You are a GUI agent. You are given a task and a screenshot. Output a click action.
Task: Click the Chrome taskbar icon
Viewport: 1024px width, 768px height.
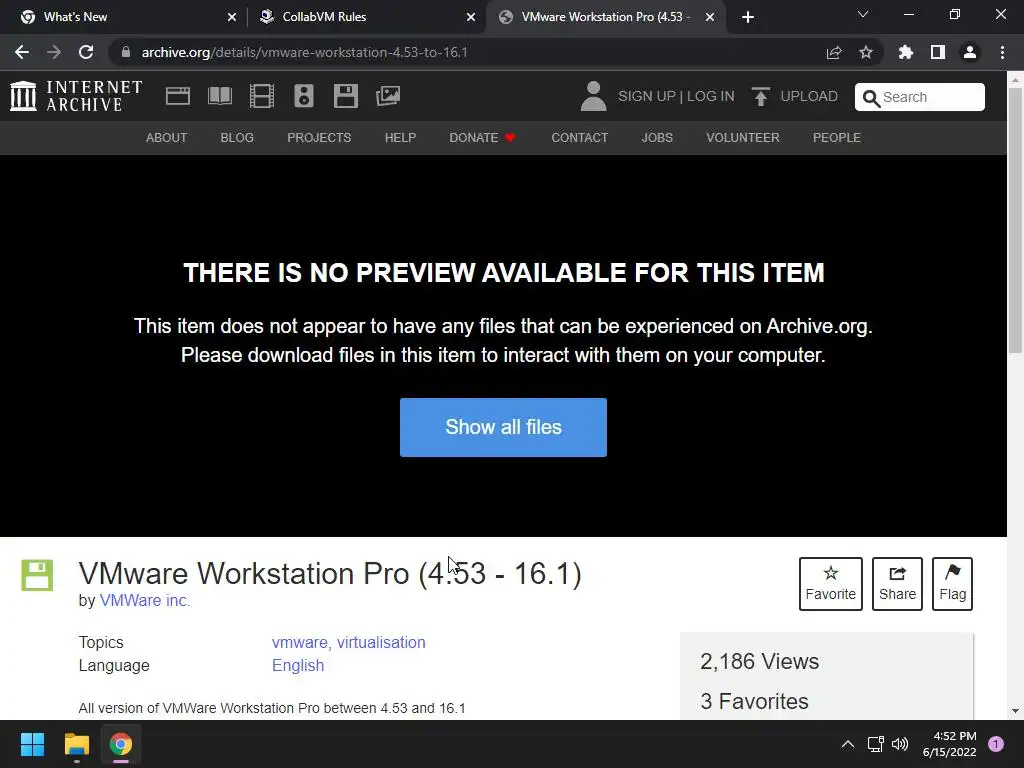121,744
